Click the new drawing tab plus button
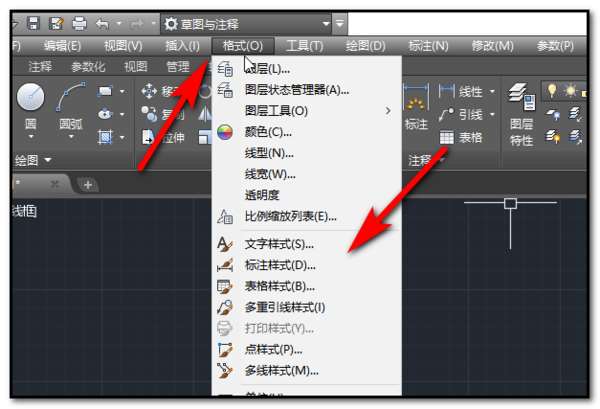This screenshot has width=600, height=409. (88, 185)
